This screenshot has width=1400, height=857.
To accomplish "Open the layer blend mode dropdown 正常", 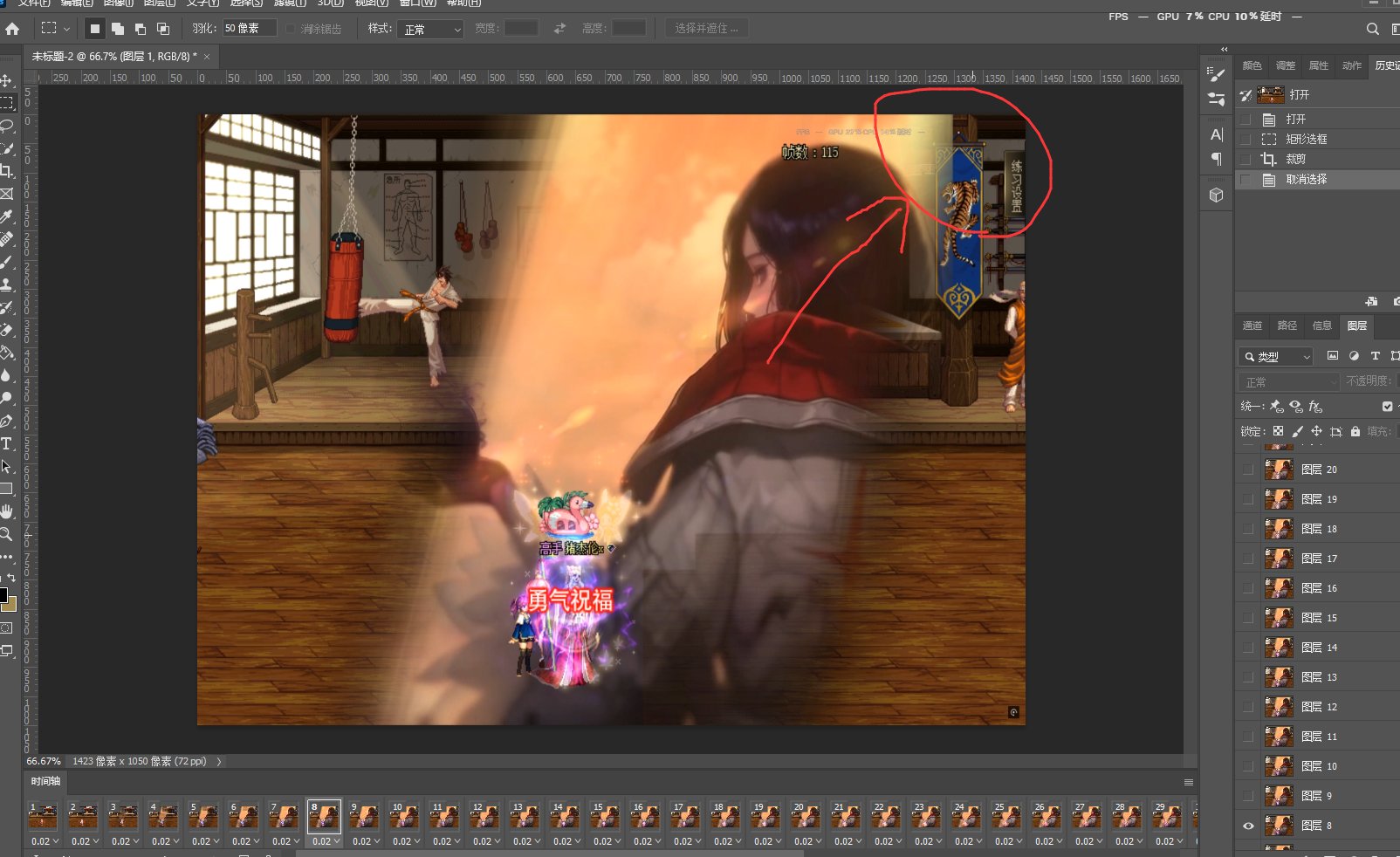I will [x=1288, y=382].
